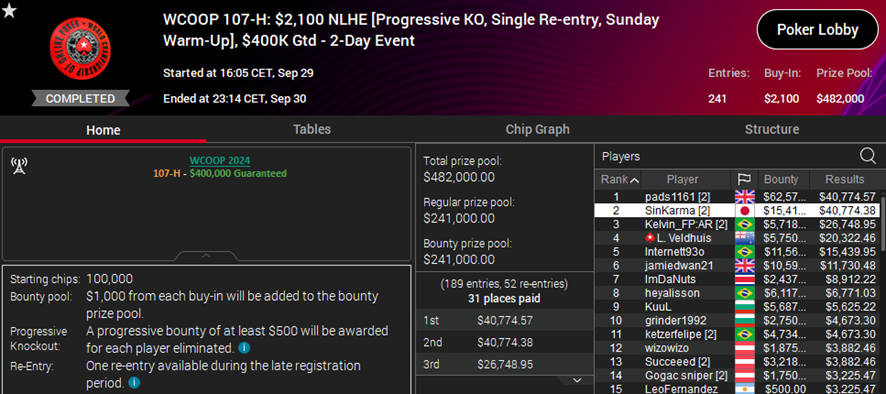Expand the payout list down chevron
This screenshot has height=394, width=886.
pos(577,380)
